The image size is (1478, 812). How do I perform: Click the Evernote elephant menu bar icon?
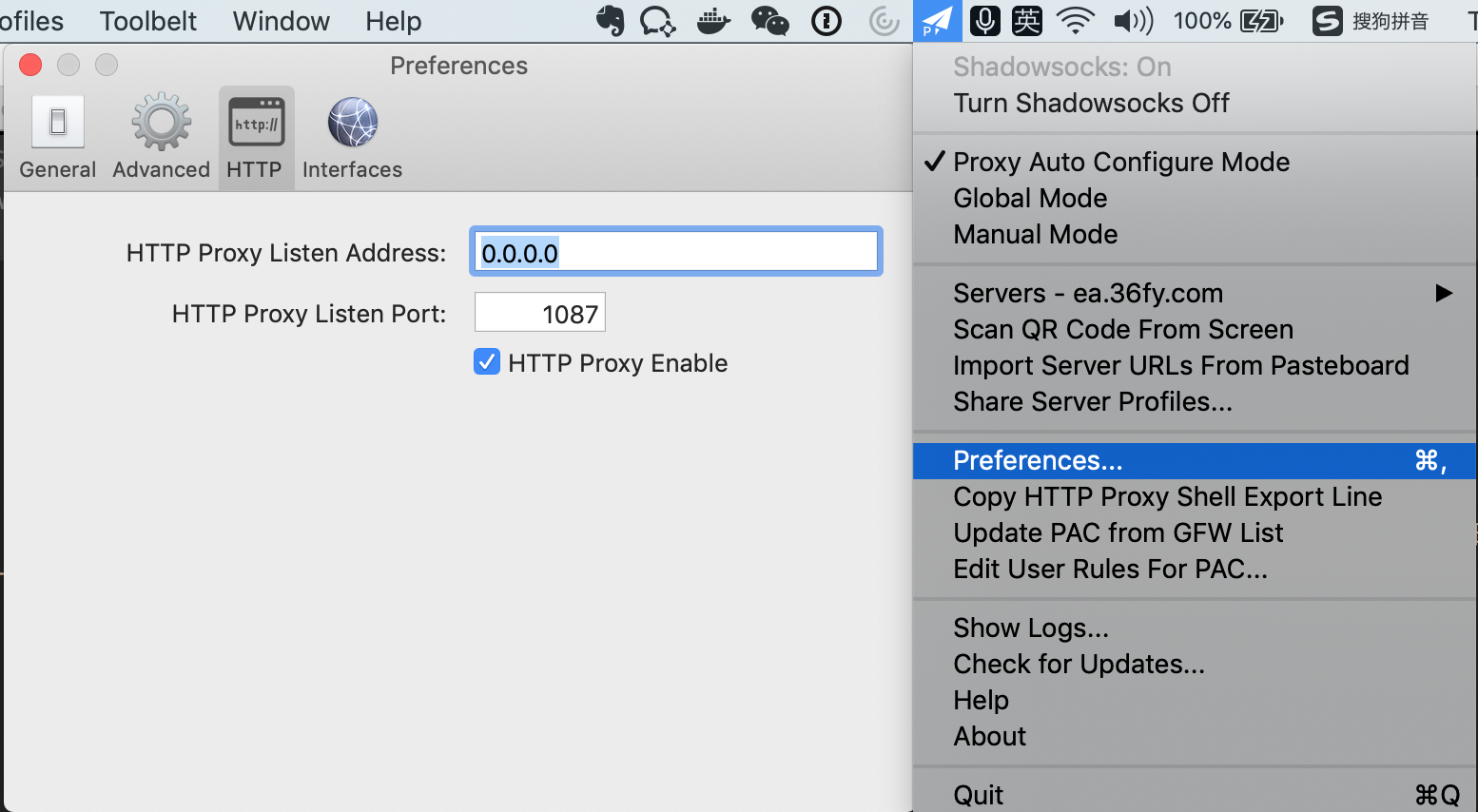tap(611, 21)
